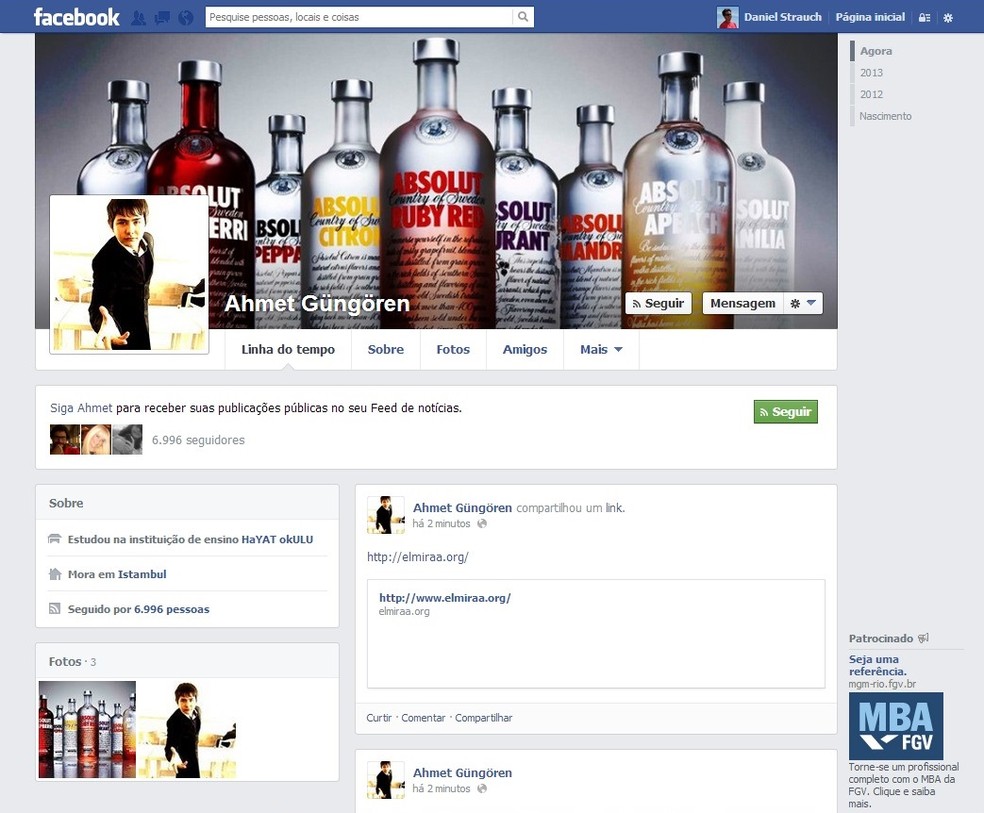The width and height of the screenshot is (984, 813).
Task: Switch to the Fotos tab
Action: tap(453, 349)
